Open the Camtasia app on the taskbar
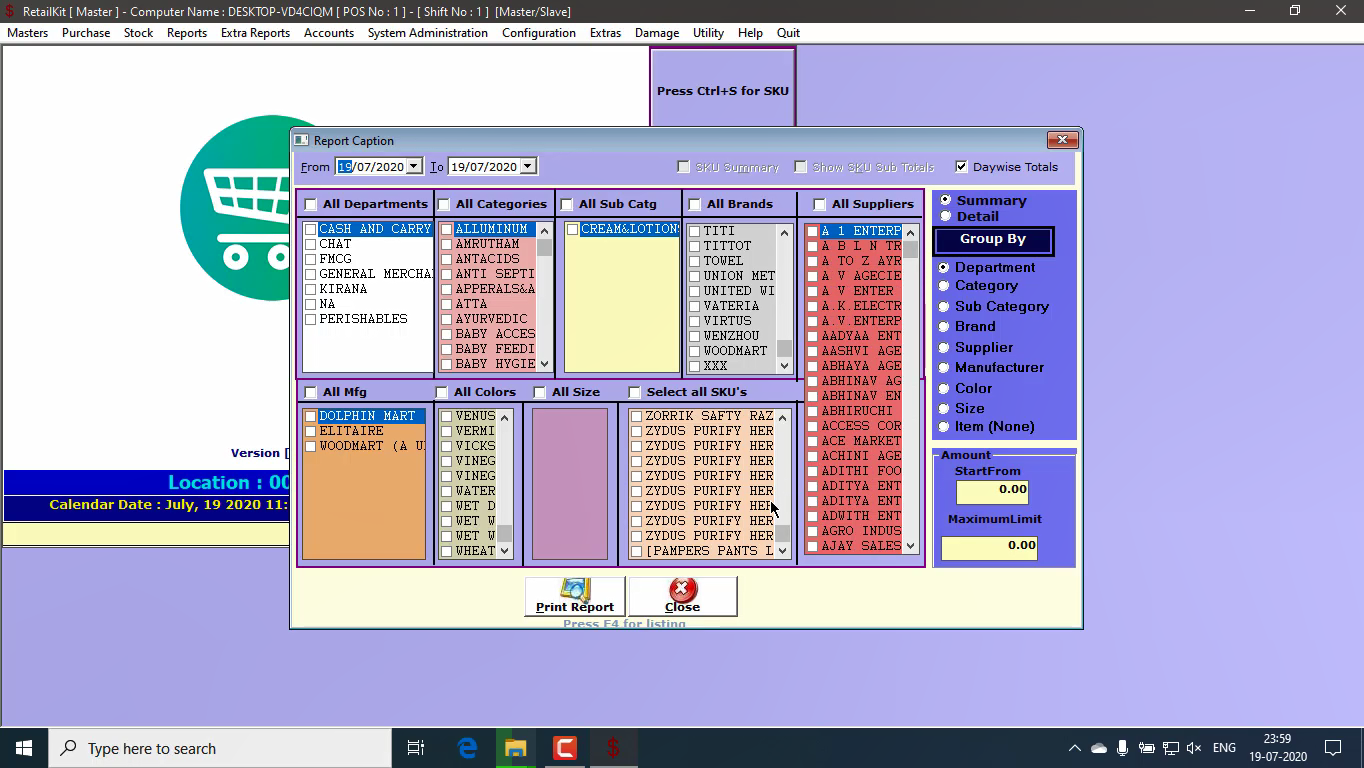 tap(565, 748)
